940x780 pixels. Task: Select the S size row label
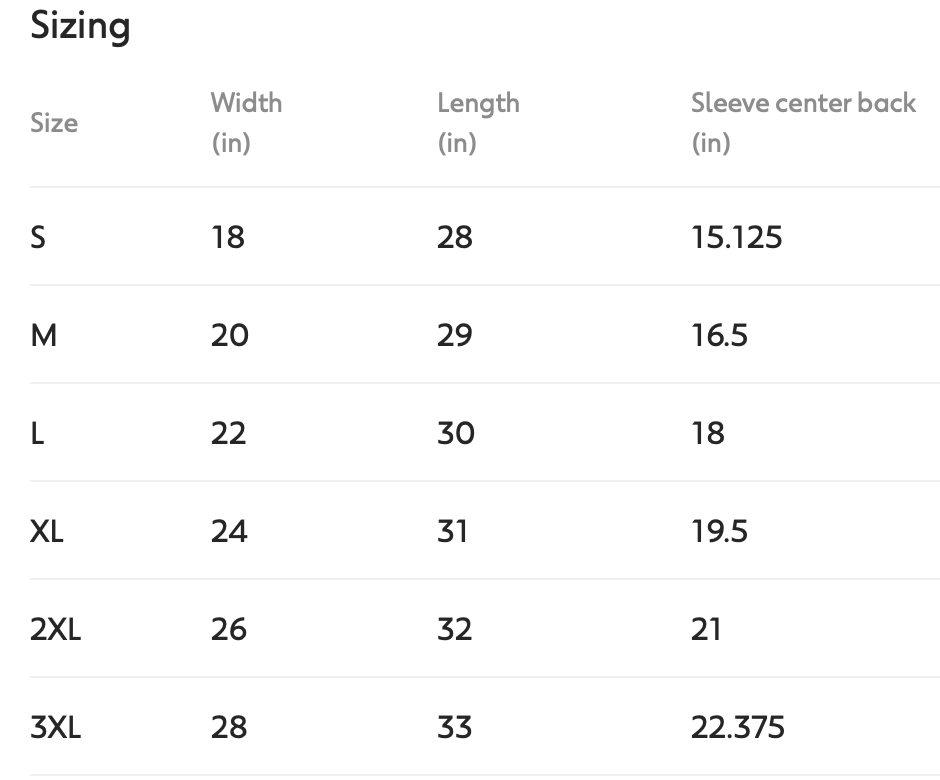pos(38,237)
